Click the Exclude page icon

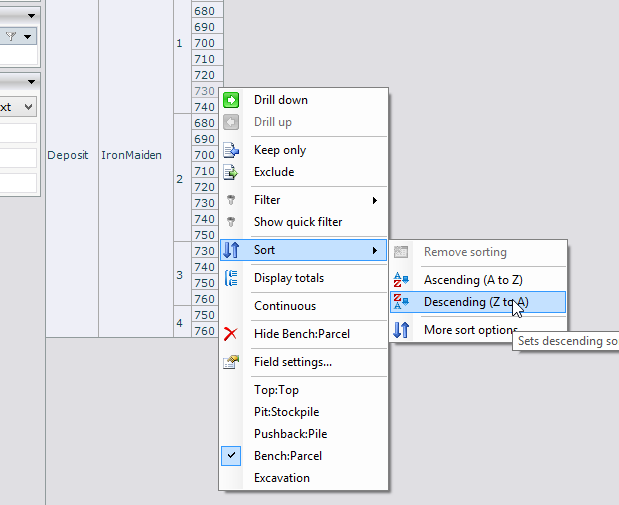point(231,172)
